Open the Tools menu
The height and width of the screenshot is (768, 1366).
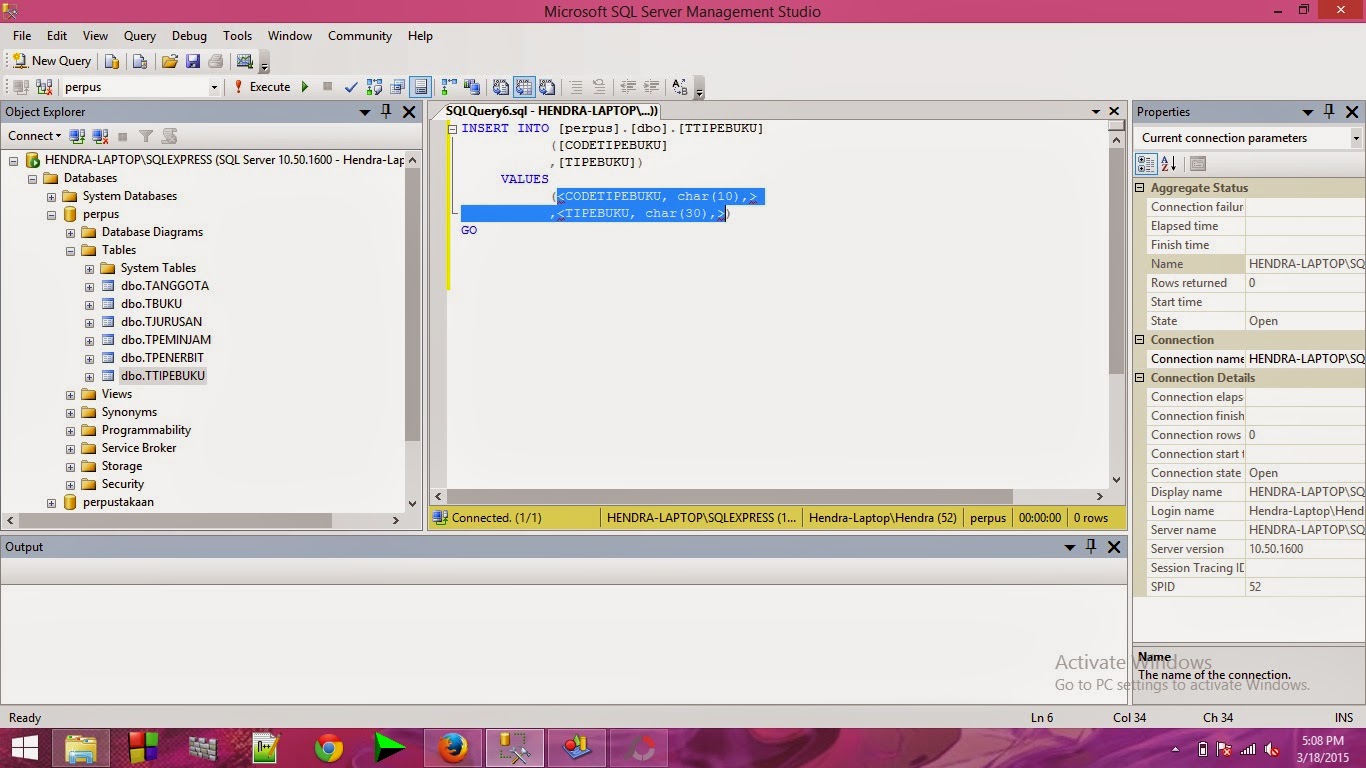[x=237, y=36]
